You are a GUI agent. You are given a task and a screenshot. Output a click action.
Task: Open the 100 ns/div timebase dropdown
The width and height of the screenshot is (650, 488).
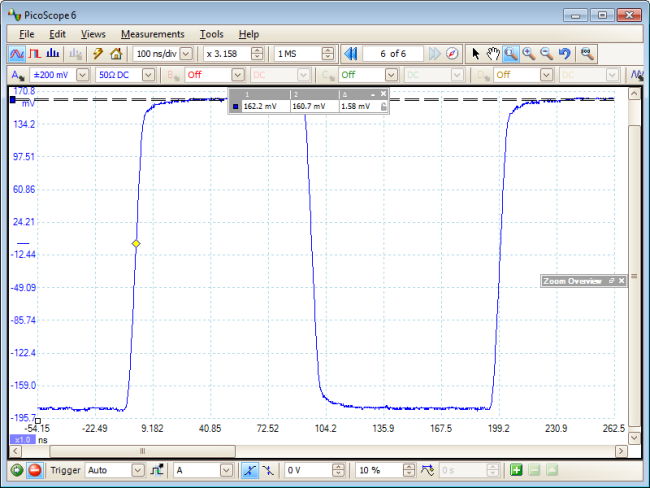click(186, 53)
